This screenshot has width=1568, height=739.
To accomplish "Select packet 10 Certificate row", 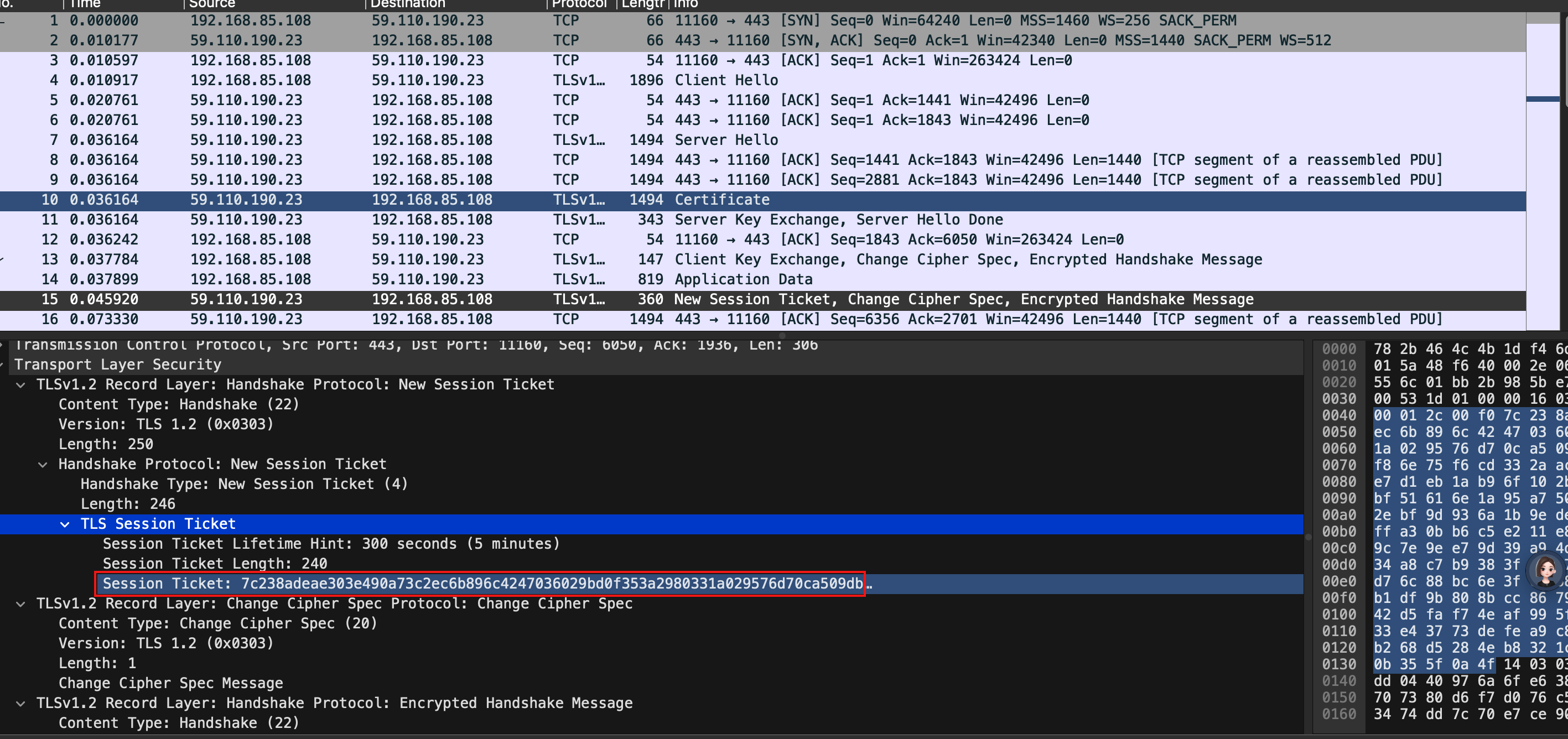I will [722, 200].
